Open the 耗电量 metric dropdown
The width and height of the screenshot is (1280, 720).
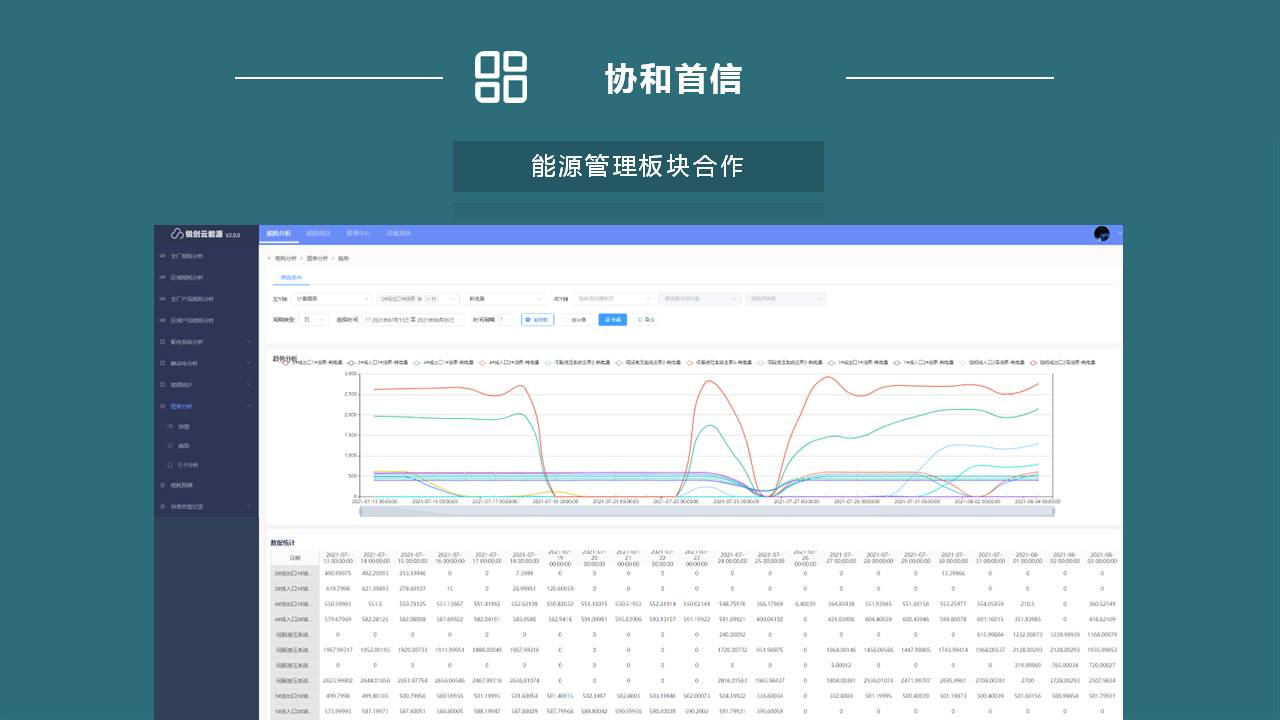[504, 298]
